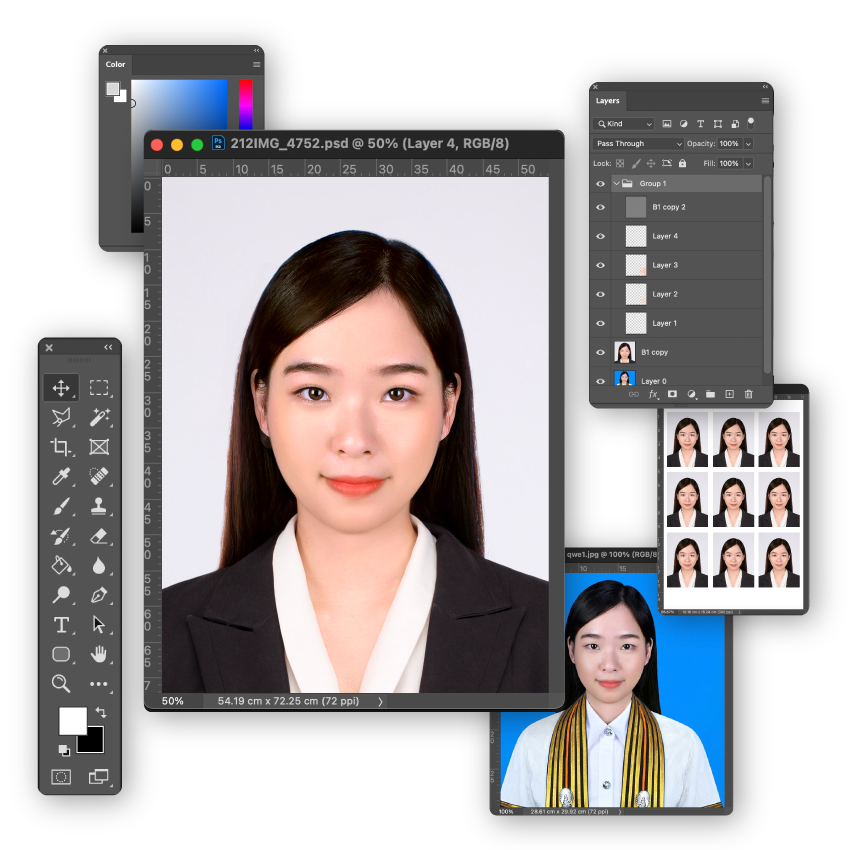Select the Polygonal Lasso tool
This screenshot has width=850, height=850.
click(61, 417)
